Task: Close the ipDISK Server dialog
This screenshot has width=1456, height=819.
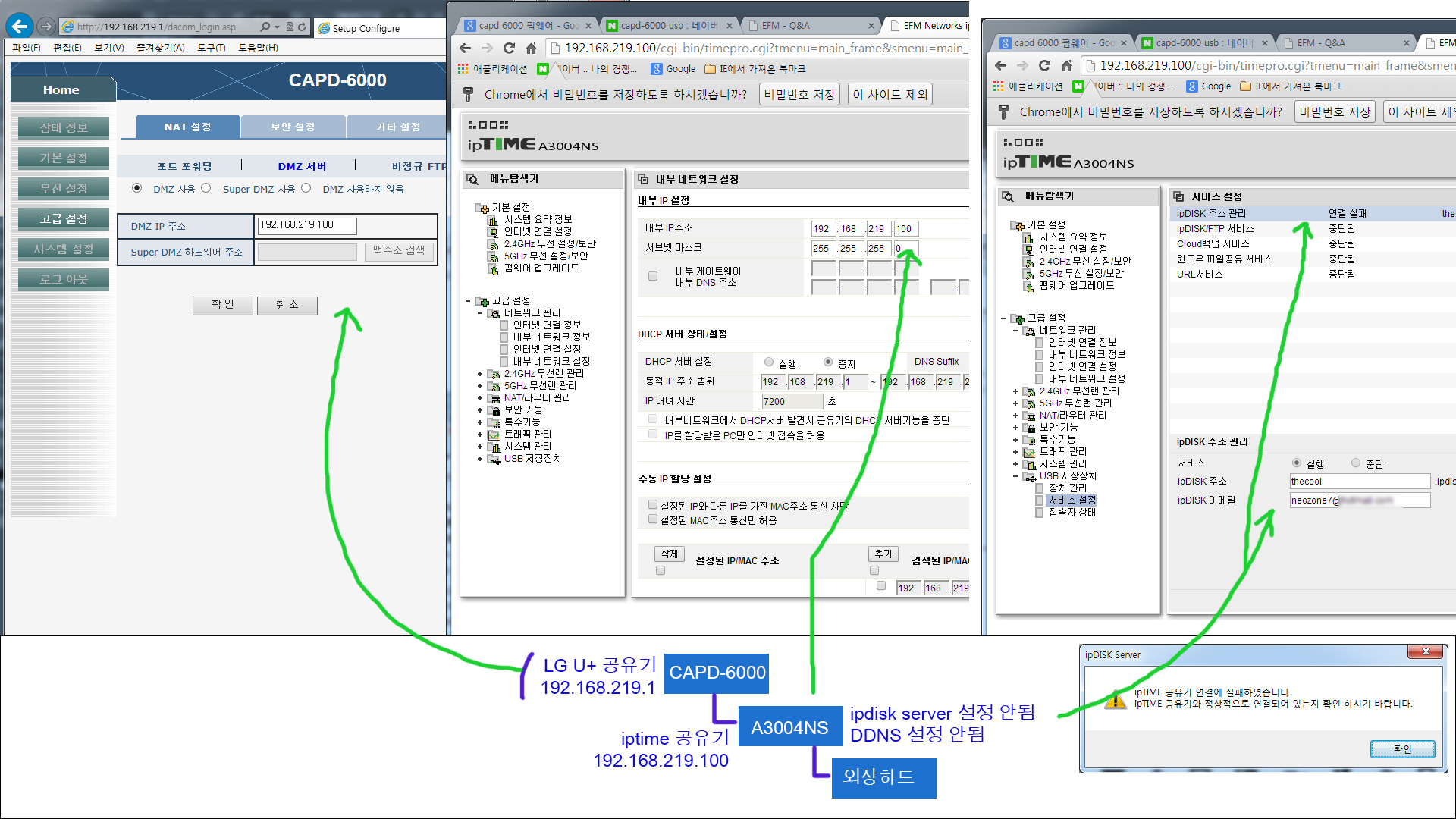Action: (1425, 652)
